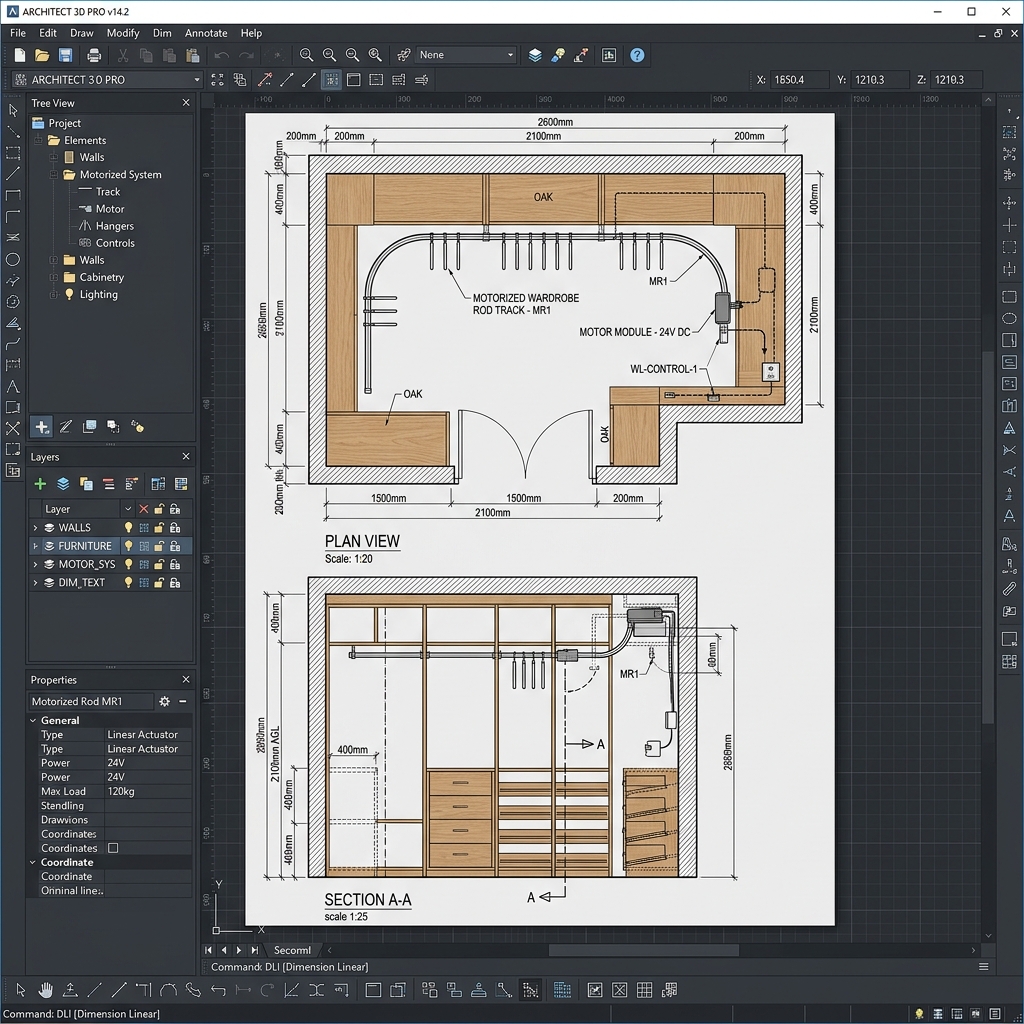The width and height of the screenshot is (1024, 1024).
Task: Select the arrow pointer tool in left toolbar
Action: click(x=12, y=110)
